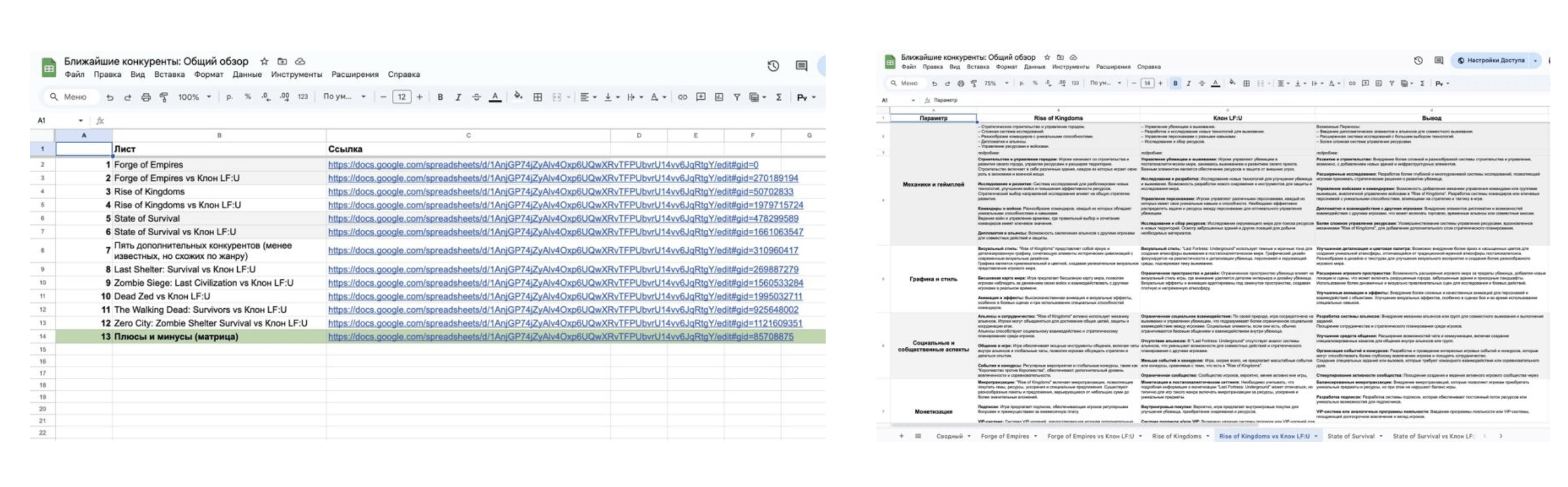Open horizontal align dropdown in the links-list spreadsheet
The height and width of the screenshot is (487, 1568).
(588, 97)
